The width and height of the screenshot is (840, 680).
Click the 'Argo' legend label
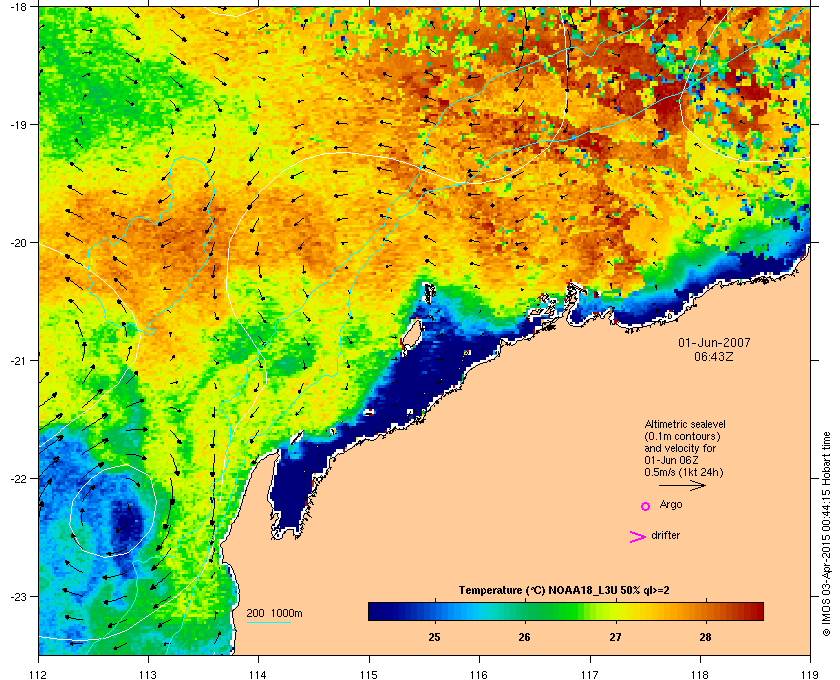pos(671,504)
